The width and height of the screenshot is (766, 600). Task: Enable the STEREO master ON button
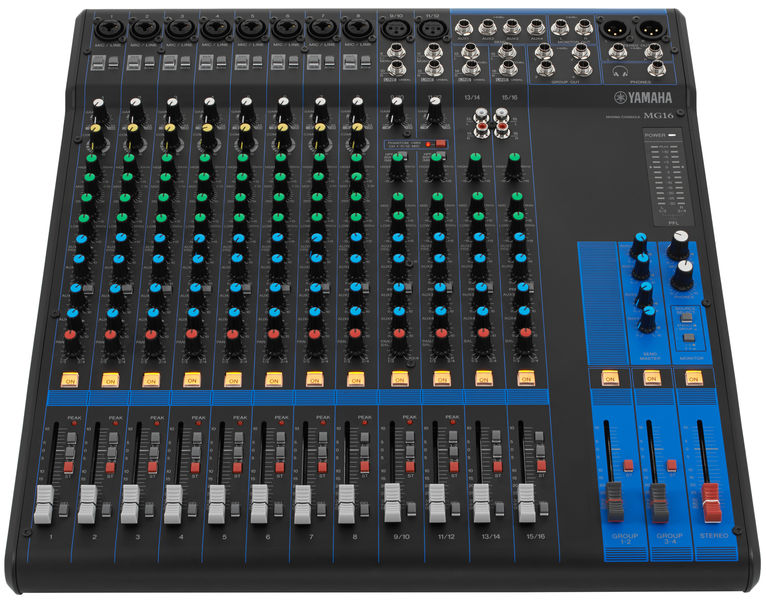(693, 378)
